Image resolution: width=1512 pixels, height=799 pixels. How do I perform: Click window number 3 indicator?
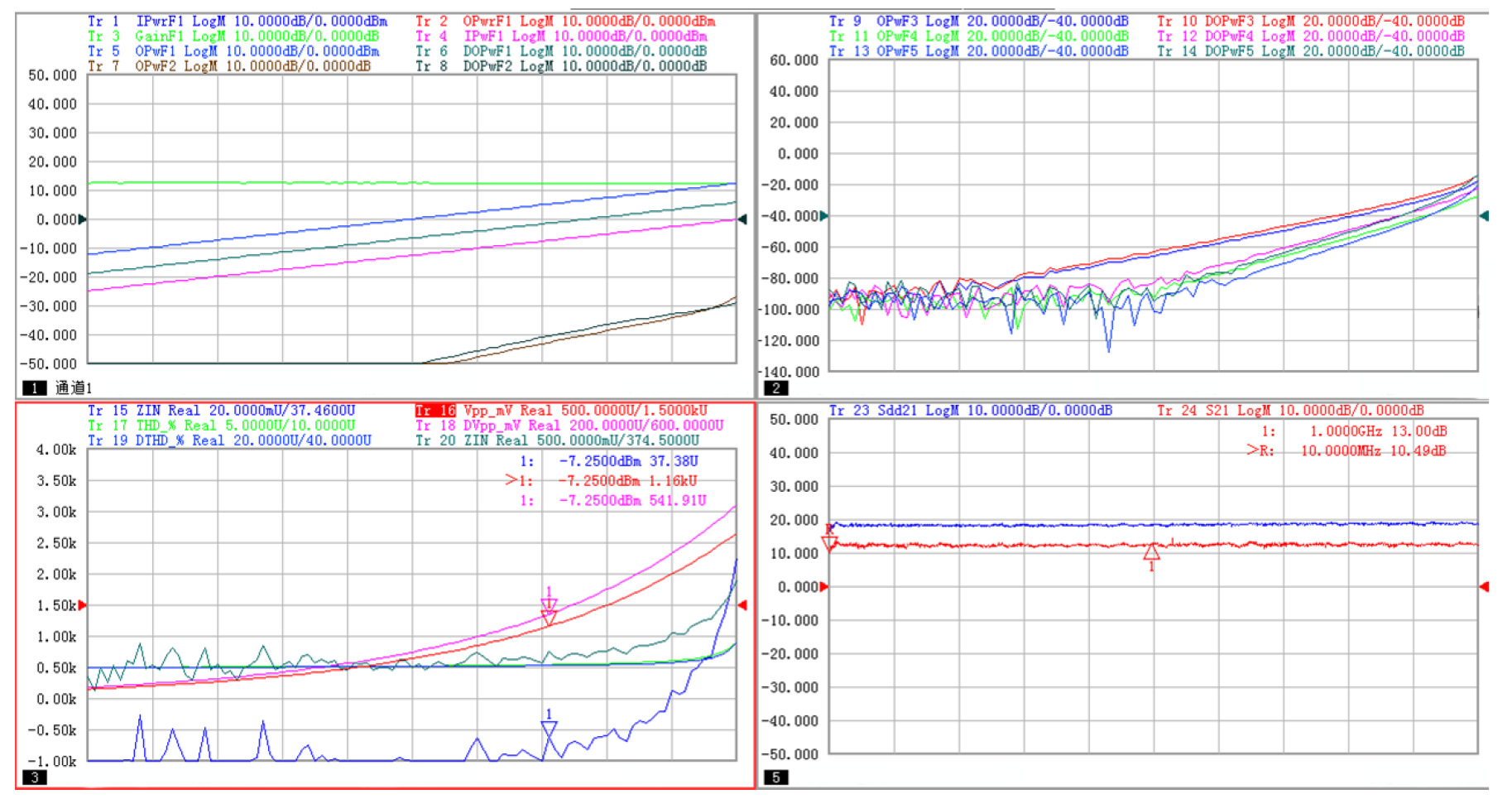34,777
